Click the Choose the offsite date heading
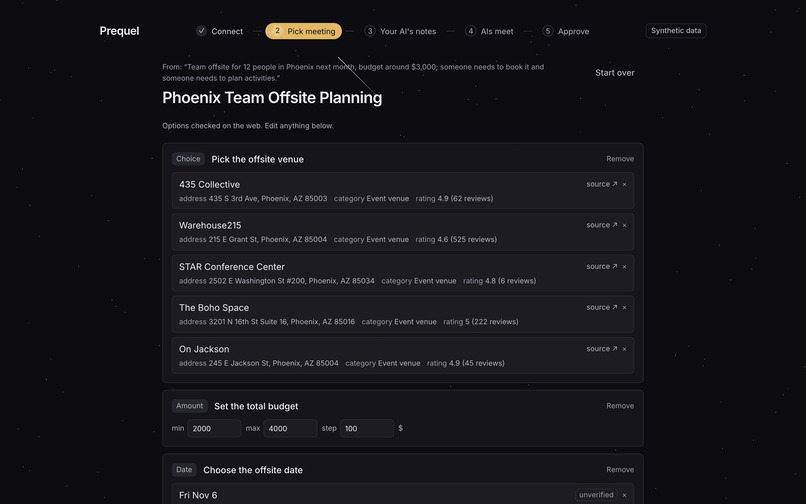 253,470
